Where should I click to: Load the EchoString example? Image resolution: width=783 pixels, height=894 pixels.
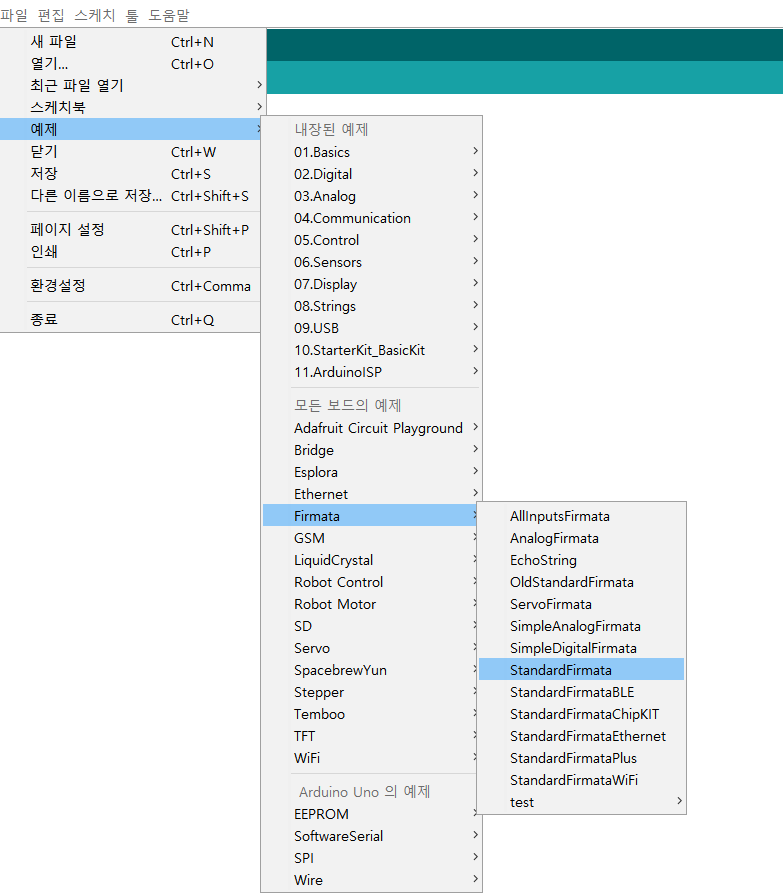click(x=581, y=560)
